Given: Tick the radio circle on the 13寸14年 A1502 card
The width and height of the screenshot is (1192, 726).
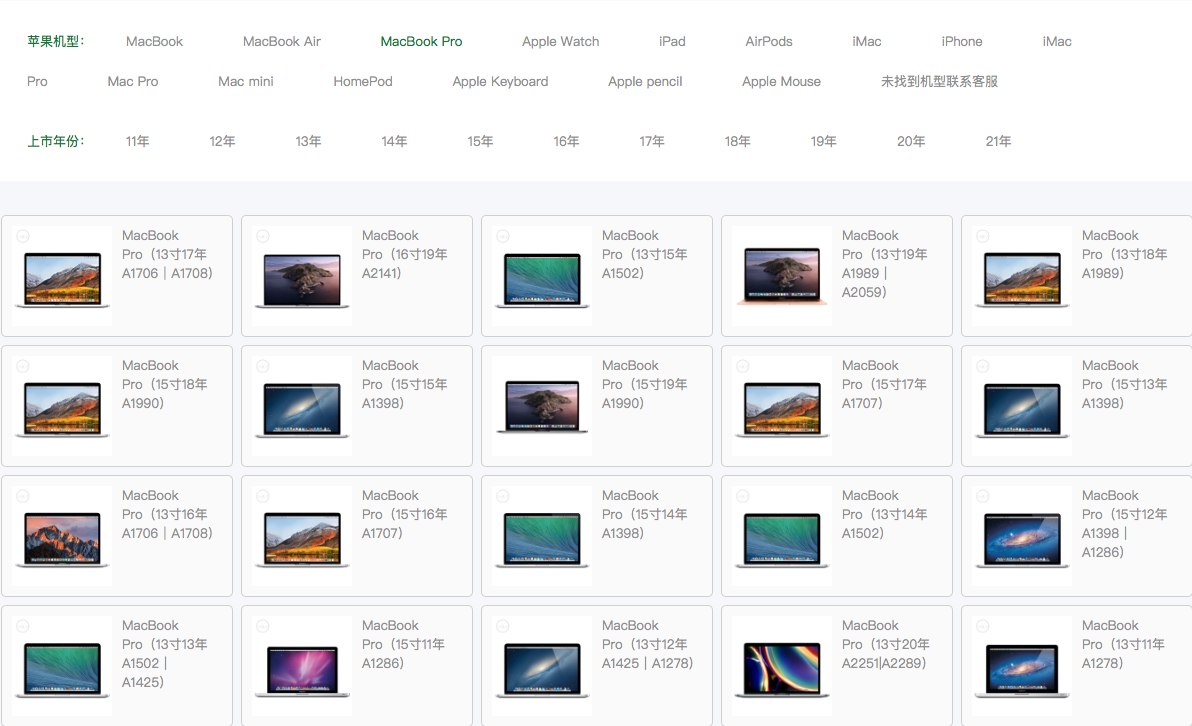Looking at the screenshot, I should coord(743,496).
